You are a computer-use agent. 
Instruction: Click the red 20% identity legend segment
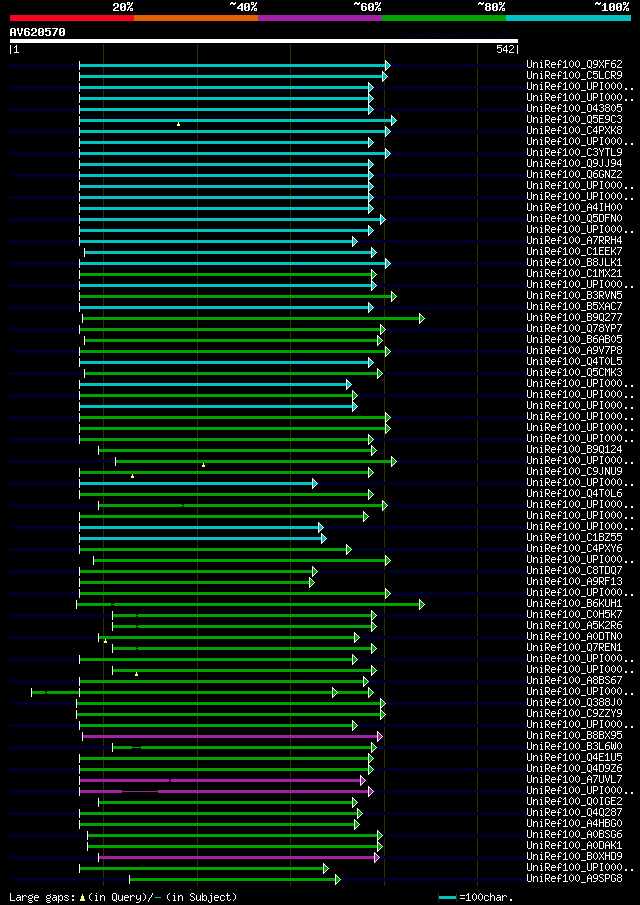click(72, 18)
